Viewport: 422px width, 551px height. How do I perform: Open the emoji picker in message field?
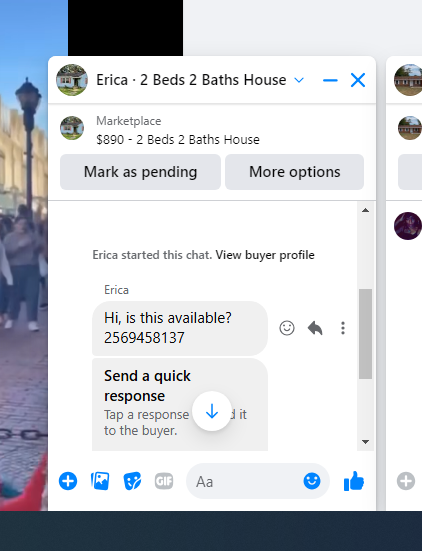(x=312, y=481)
